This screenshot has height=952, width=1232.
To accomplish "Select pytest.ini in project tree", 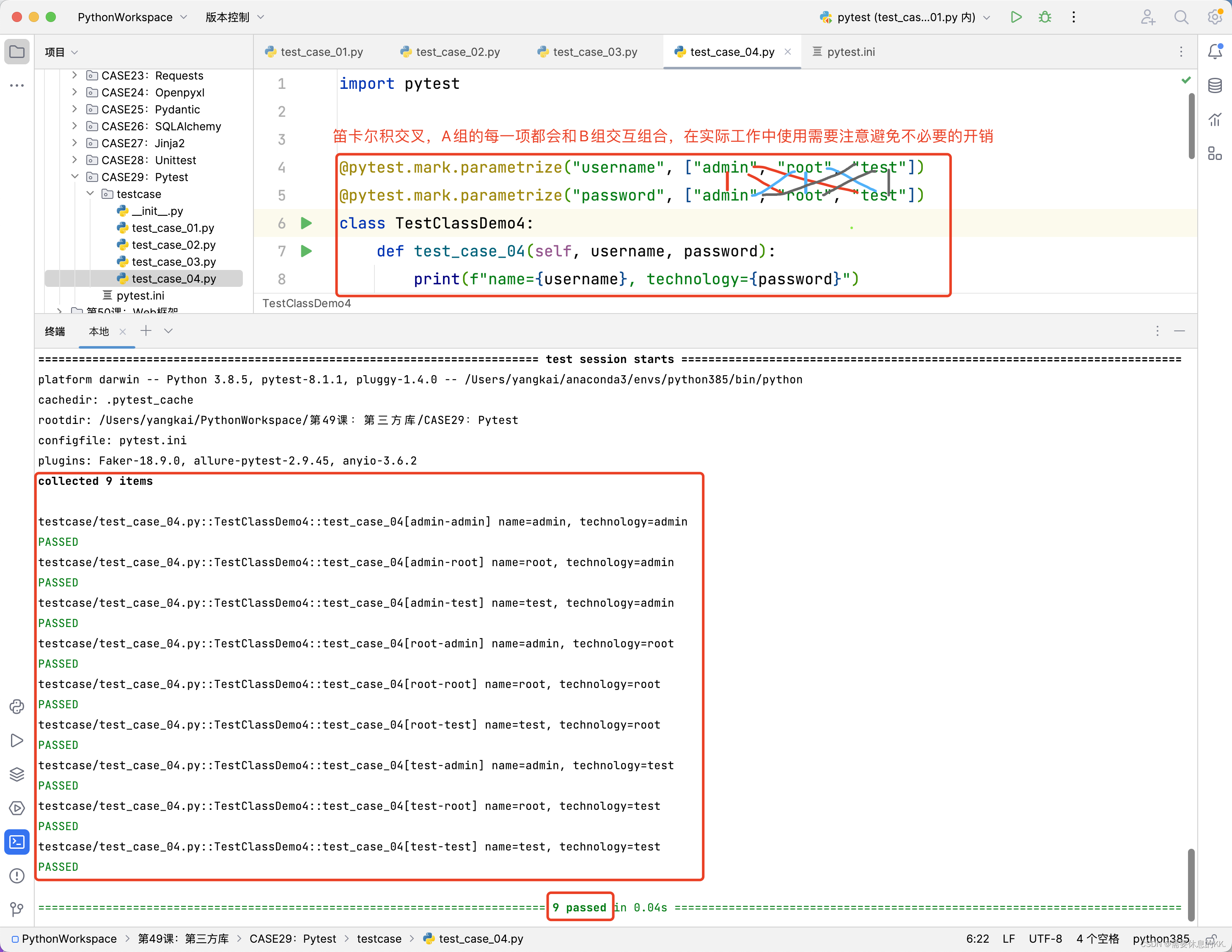I will (x=140, y=295).
